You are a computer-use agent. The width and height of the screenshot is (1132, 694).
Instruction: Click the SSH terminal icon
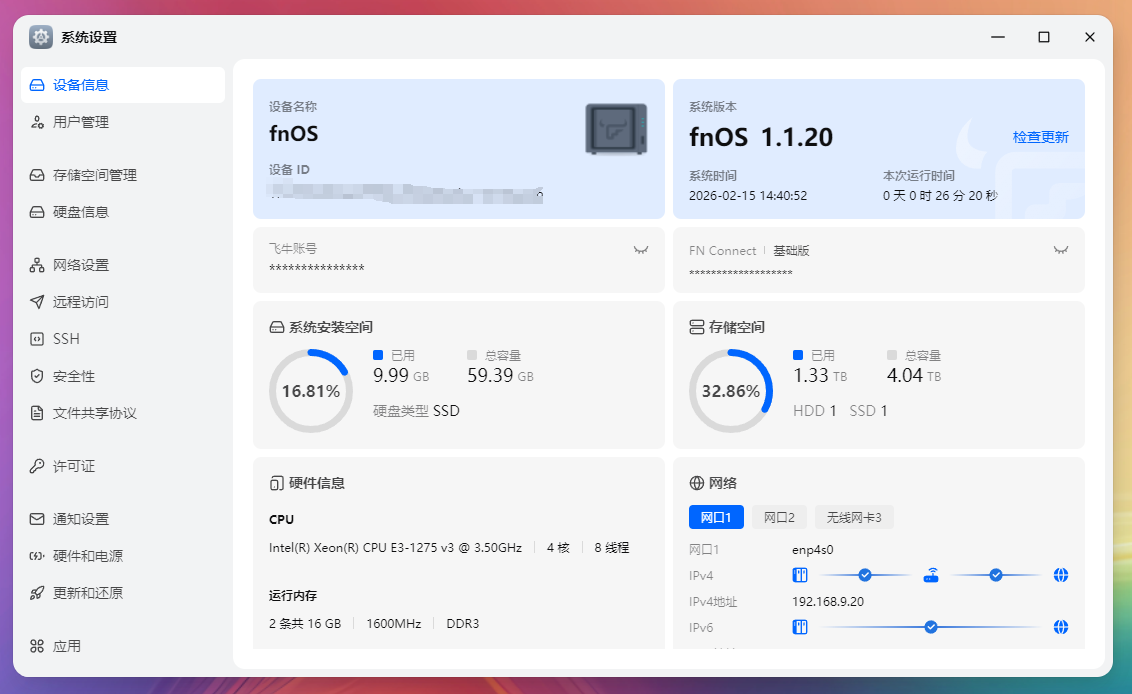tap(37, 339)
